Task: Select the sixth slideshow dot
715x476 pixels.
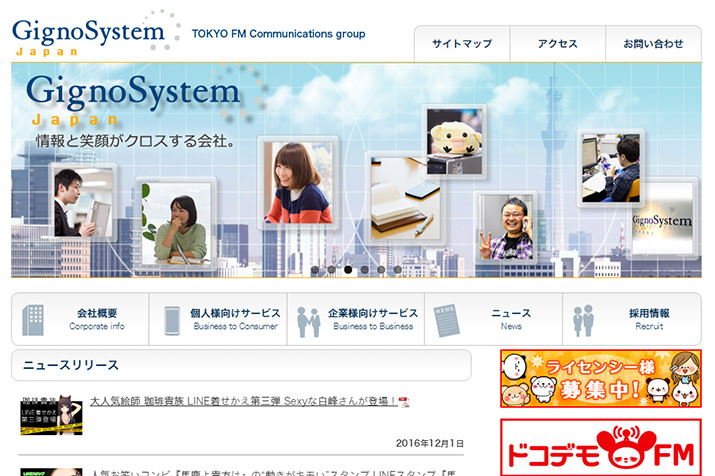Action: coord(397,270)
